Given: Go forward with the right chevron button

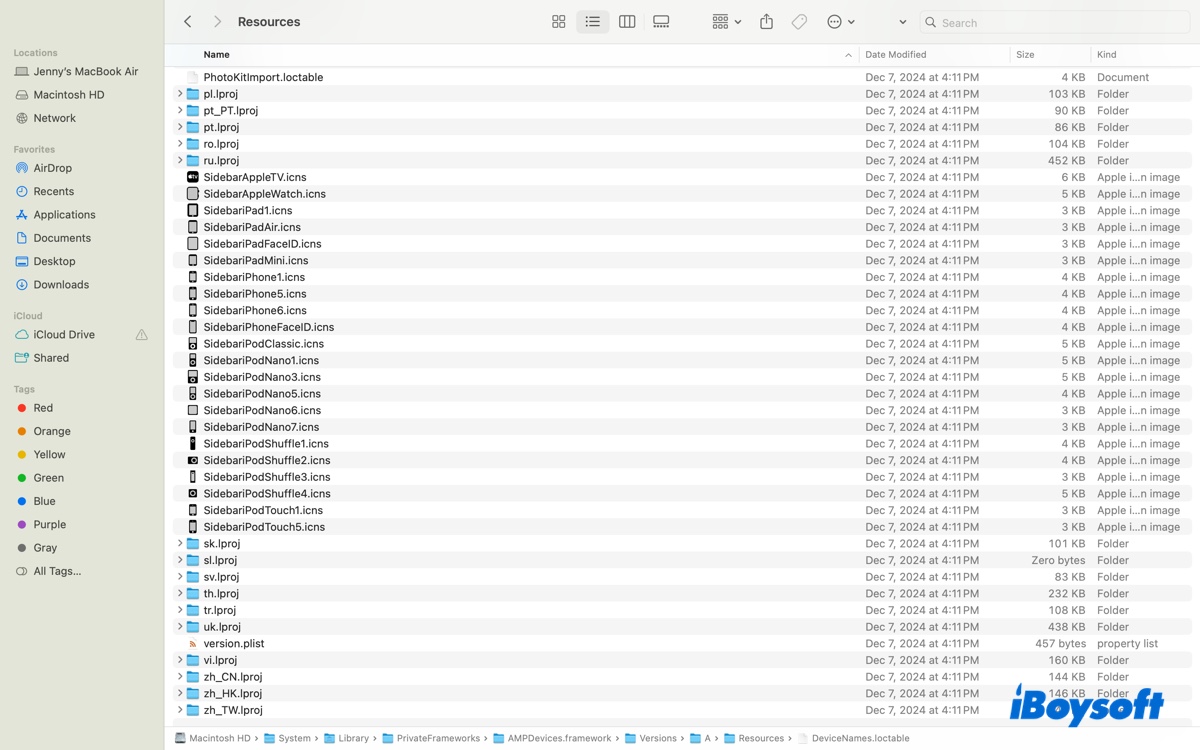Looking at the screenshot, I should point(217,22).
